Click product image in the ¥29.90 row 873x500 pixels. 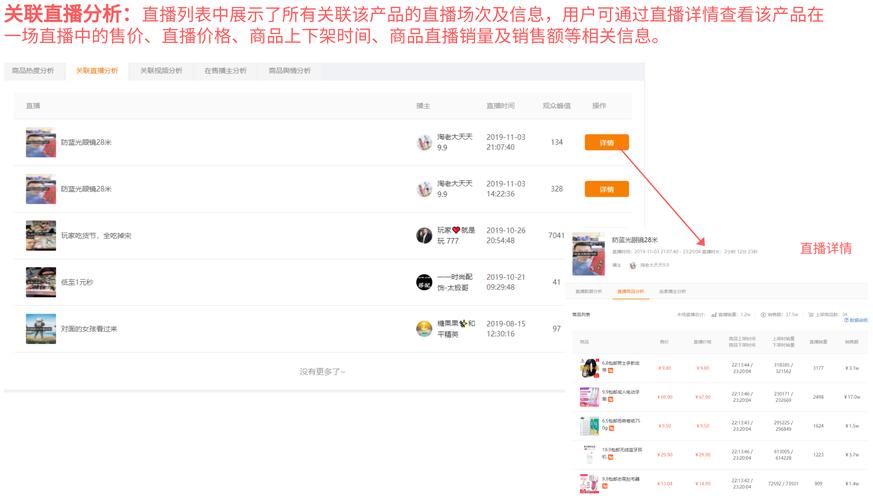tap(589, 455)
